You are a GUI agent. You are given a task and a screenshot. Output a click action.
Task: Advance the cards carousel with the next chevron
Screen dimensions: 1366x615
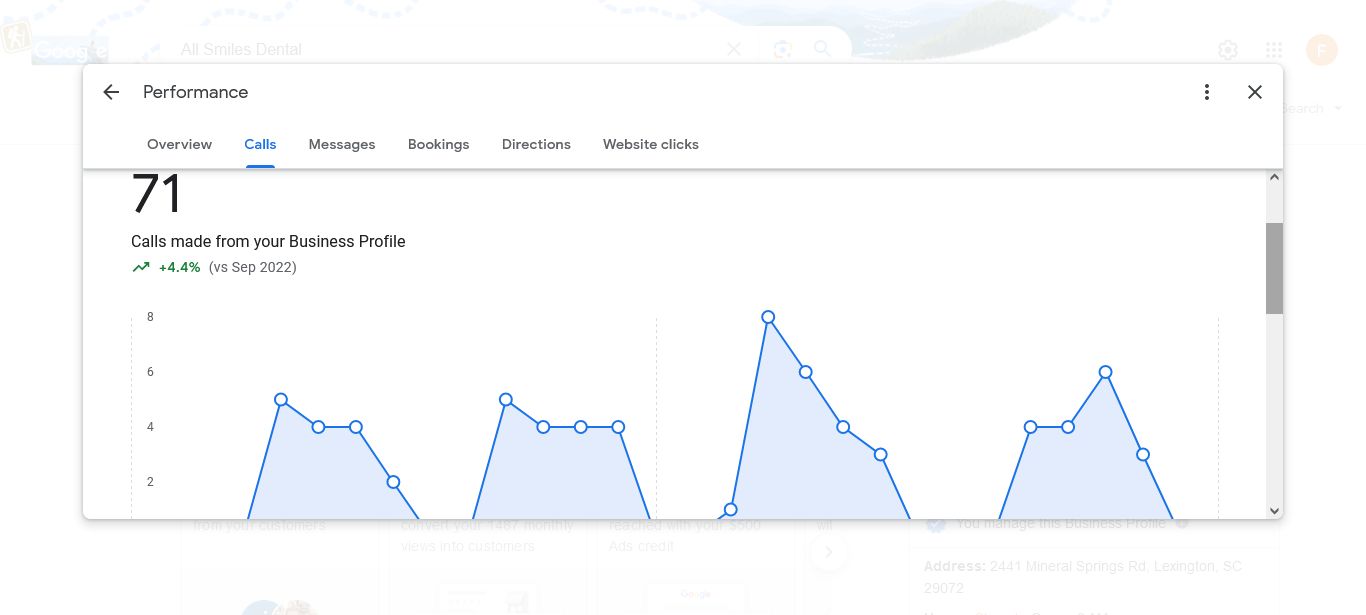(x=828, y=551)
